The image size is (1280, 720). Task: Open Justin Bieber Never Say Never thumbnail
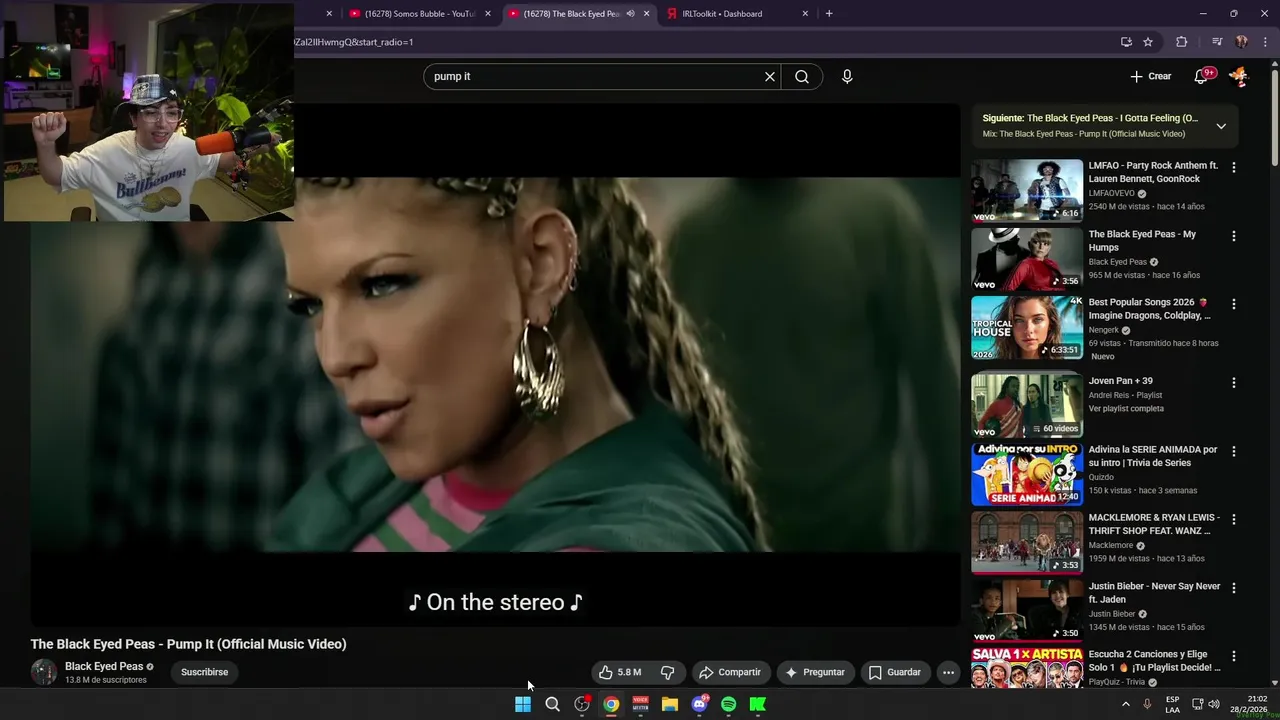pyautogui.click(x=1027, y=610)
